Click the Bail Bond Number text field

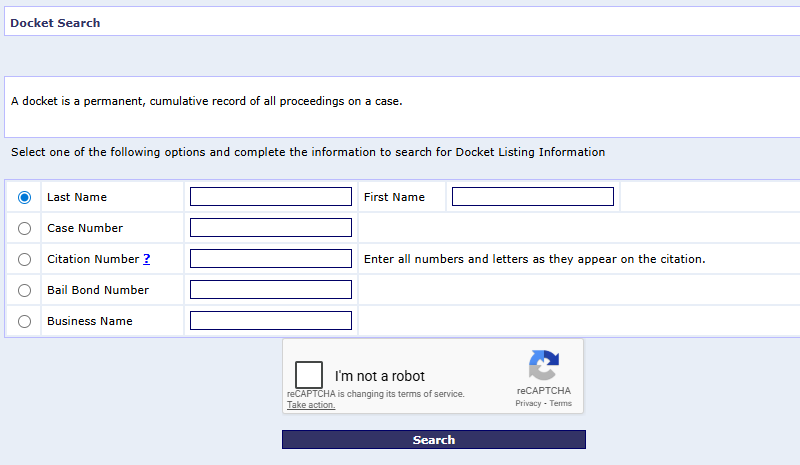[270, 290]
